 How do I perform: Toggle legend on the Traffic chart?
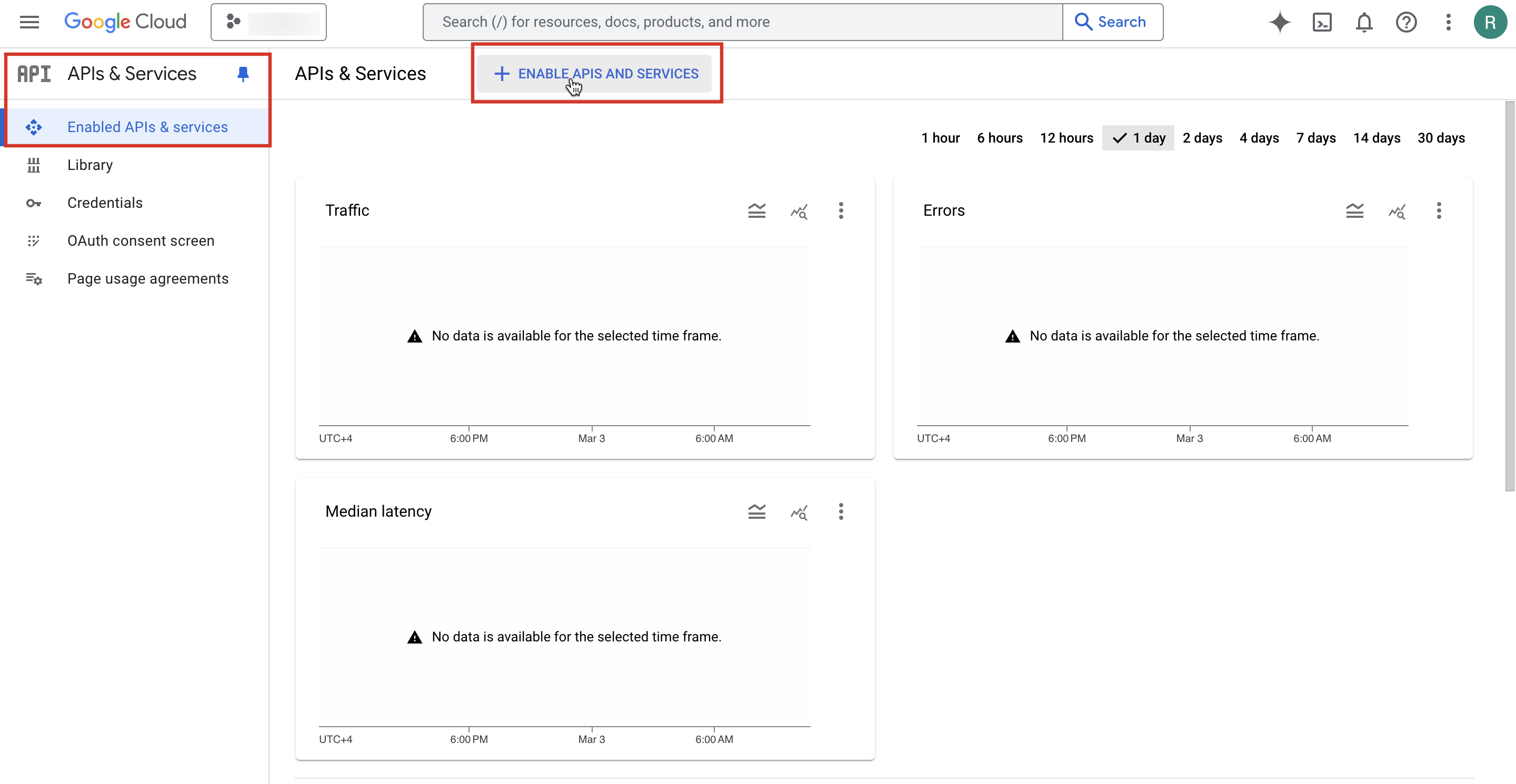pyautogui.click(x=757, y=210)
